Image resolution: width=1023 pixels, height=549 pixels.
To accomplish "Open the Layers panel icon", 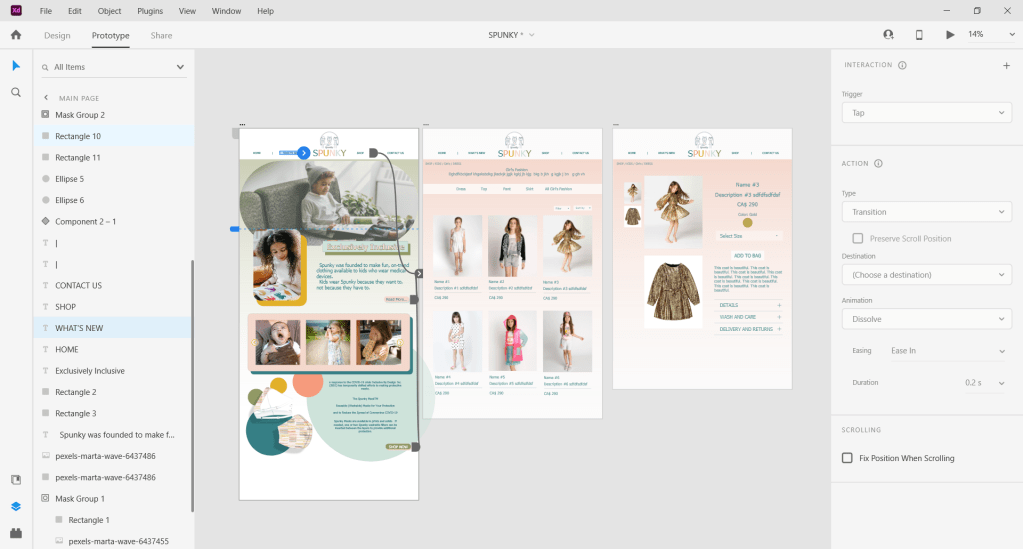I will (16, 506).
